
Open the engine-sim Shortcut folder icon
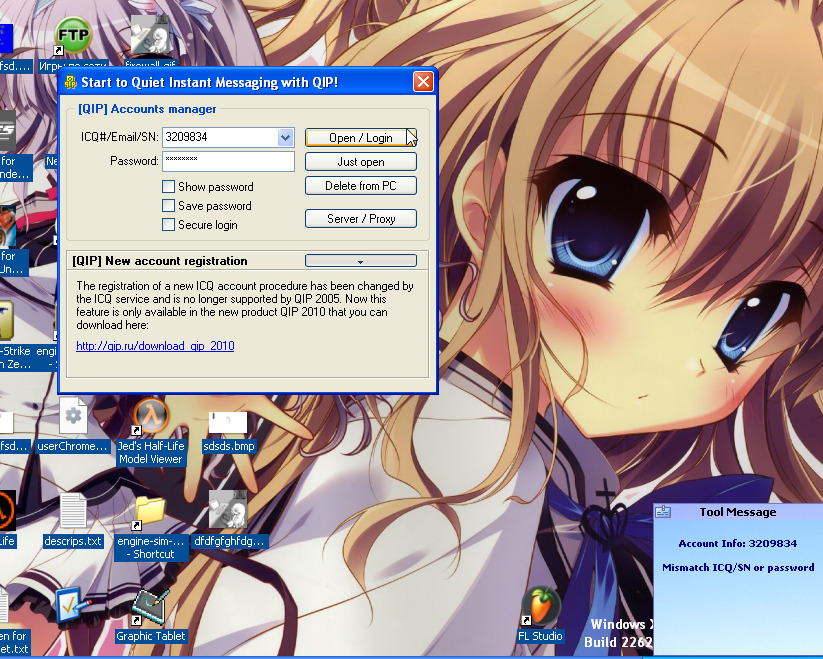coord(151,512)
